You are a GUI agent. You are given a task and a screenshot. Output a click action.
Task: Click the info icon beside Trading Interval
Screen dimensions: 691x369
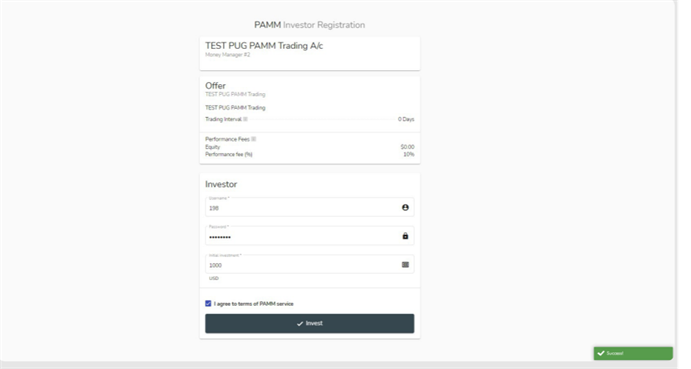coord(245,119)
